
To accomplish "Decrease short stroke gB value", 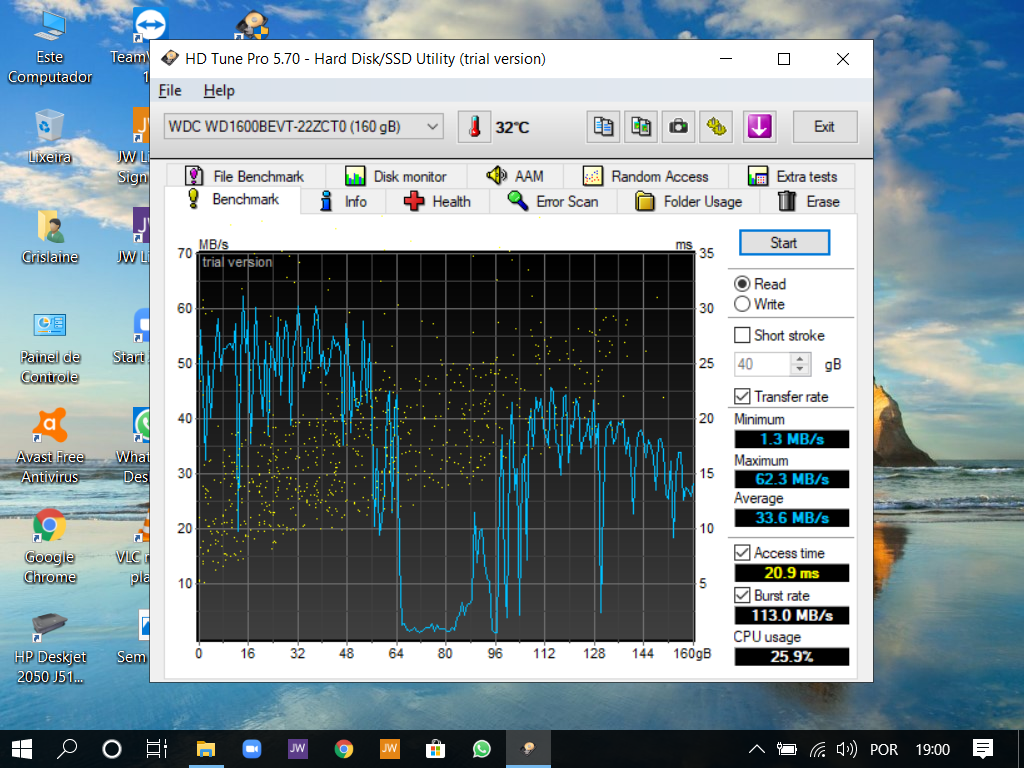I will point(800,370).
